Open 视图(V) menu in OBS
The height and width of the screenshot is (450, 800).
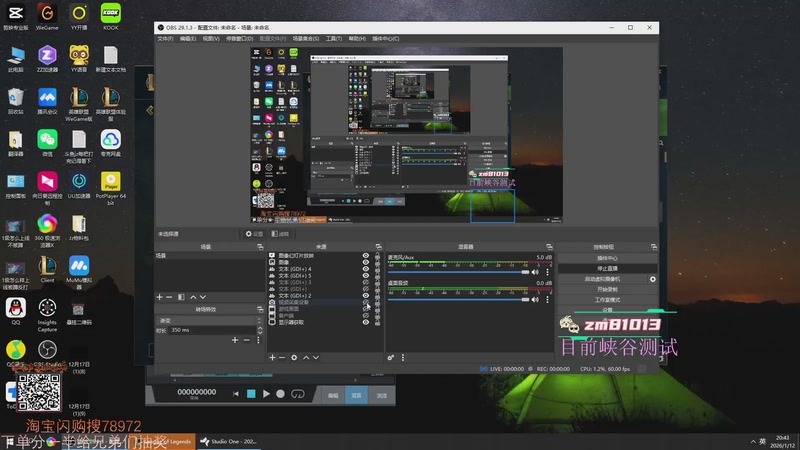pos(211,39)
